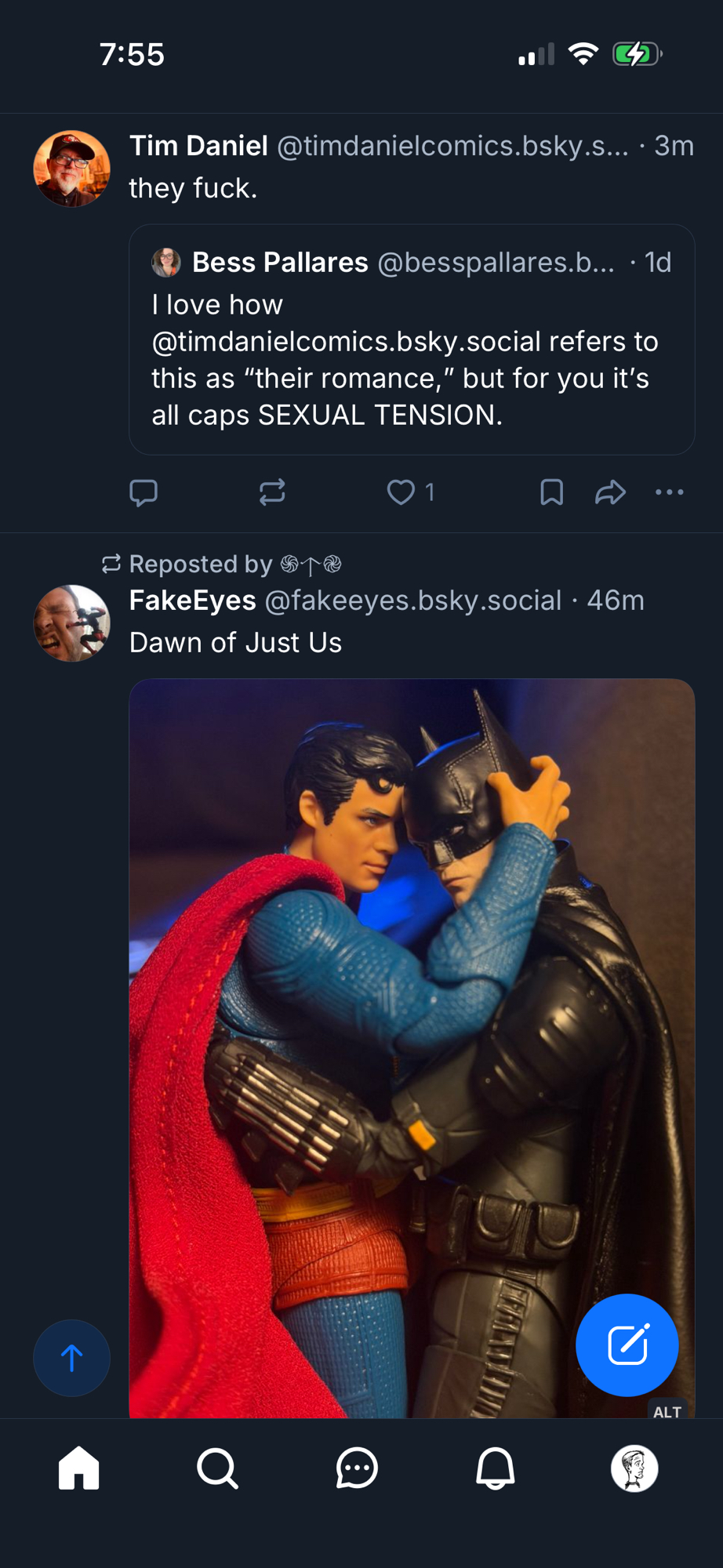Screen dimensions: 723x1568
Task: Like Tim Daniel's post with heart
Action: click(x=401, y=492)
